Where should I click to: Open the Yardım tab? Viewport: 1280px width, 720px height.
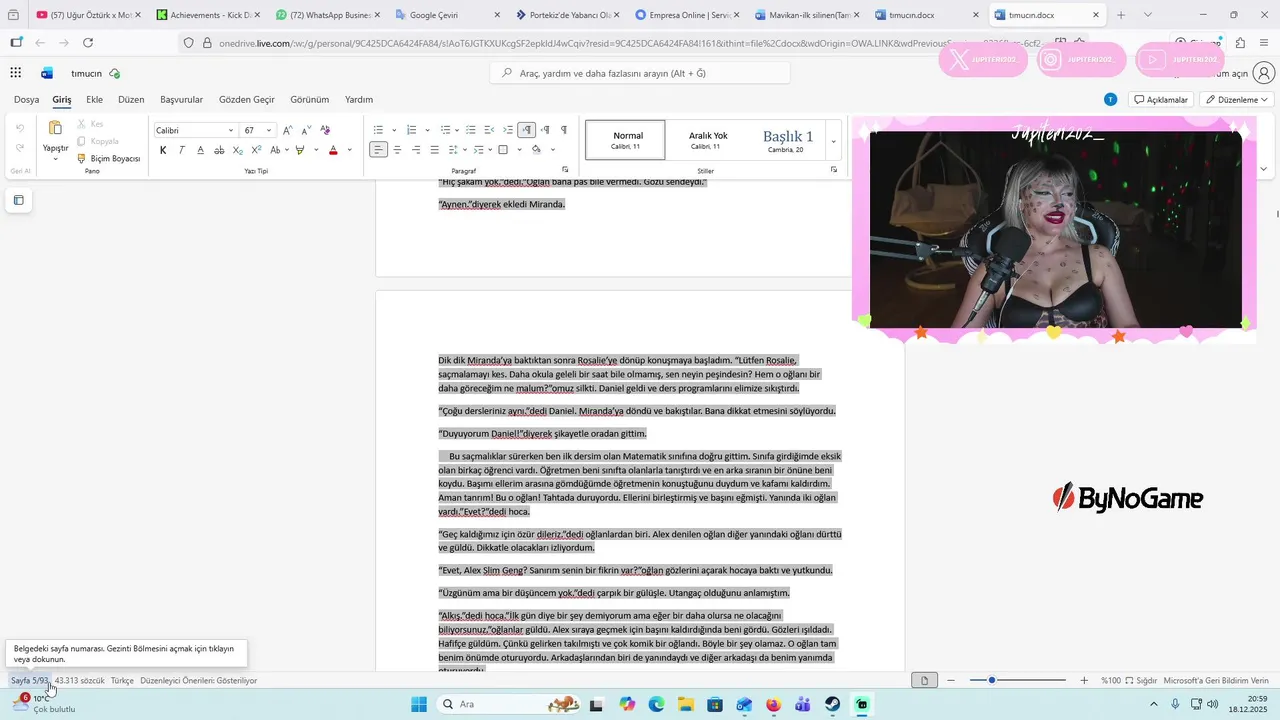[x=359, y=100]
